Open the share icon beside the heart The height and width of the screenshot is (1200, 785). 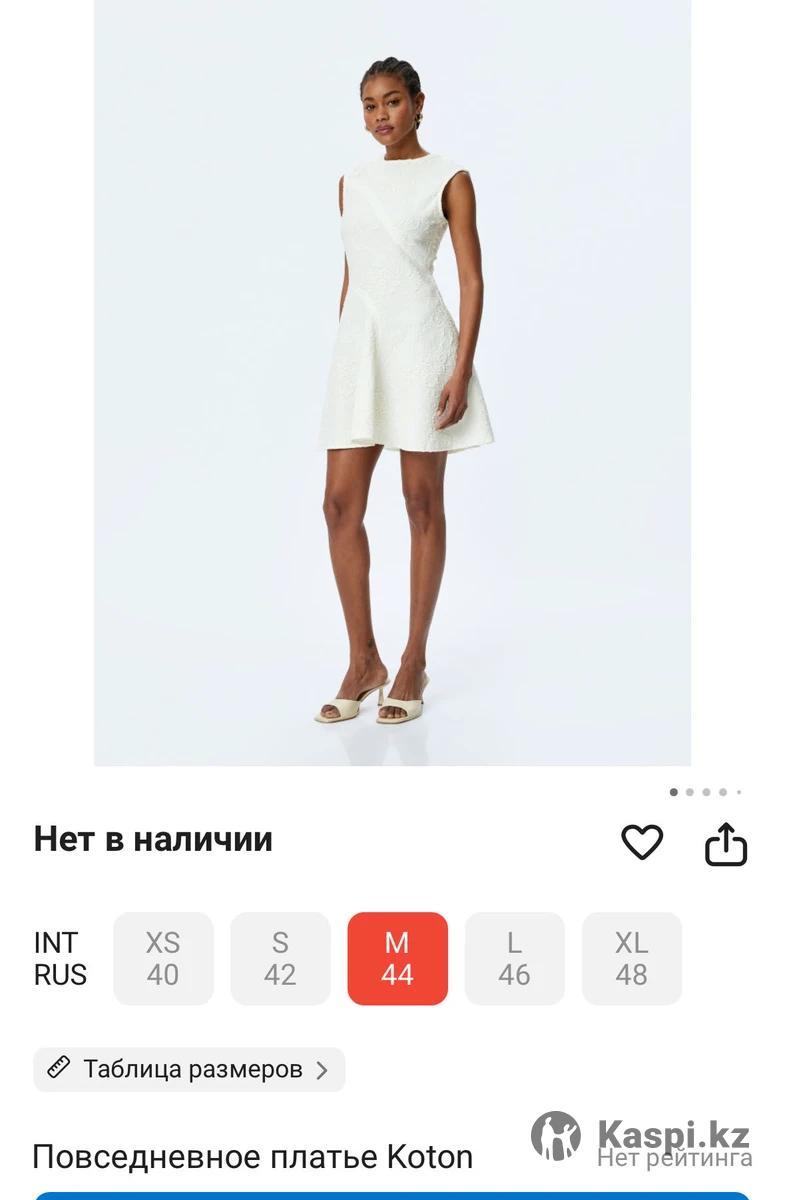[726, 843]
